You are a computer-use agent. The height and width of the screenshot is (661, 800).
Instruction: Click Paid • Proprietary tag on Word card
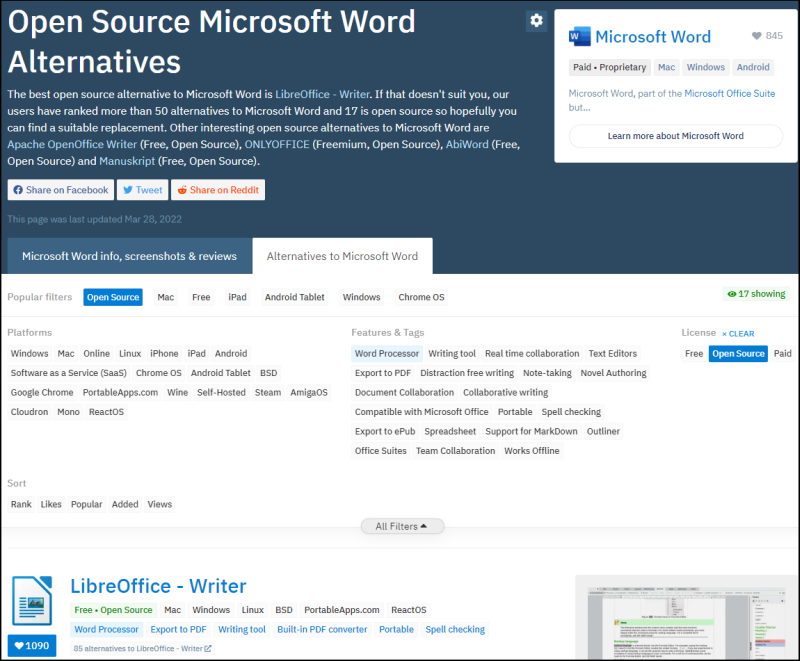(x=609, y=67)
